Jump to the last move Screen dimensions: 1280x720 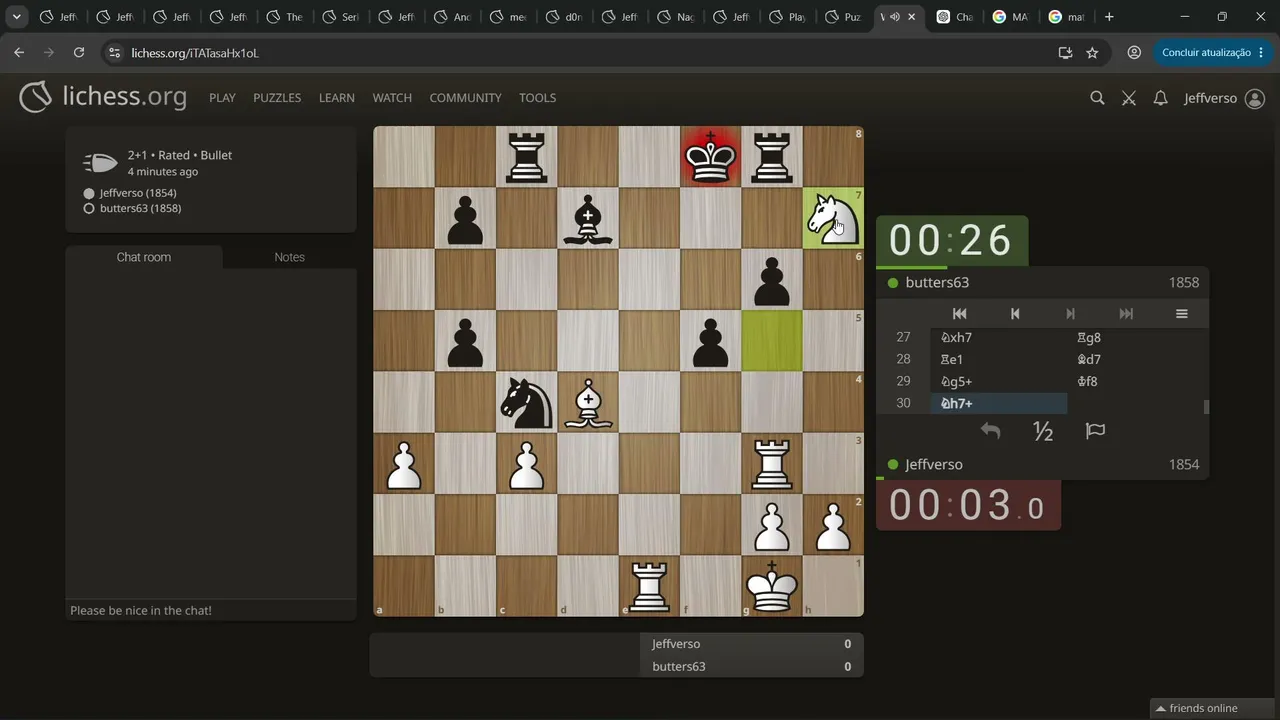(x=1126, y=314)
